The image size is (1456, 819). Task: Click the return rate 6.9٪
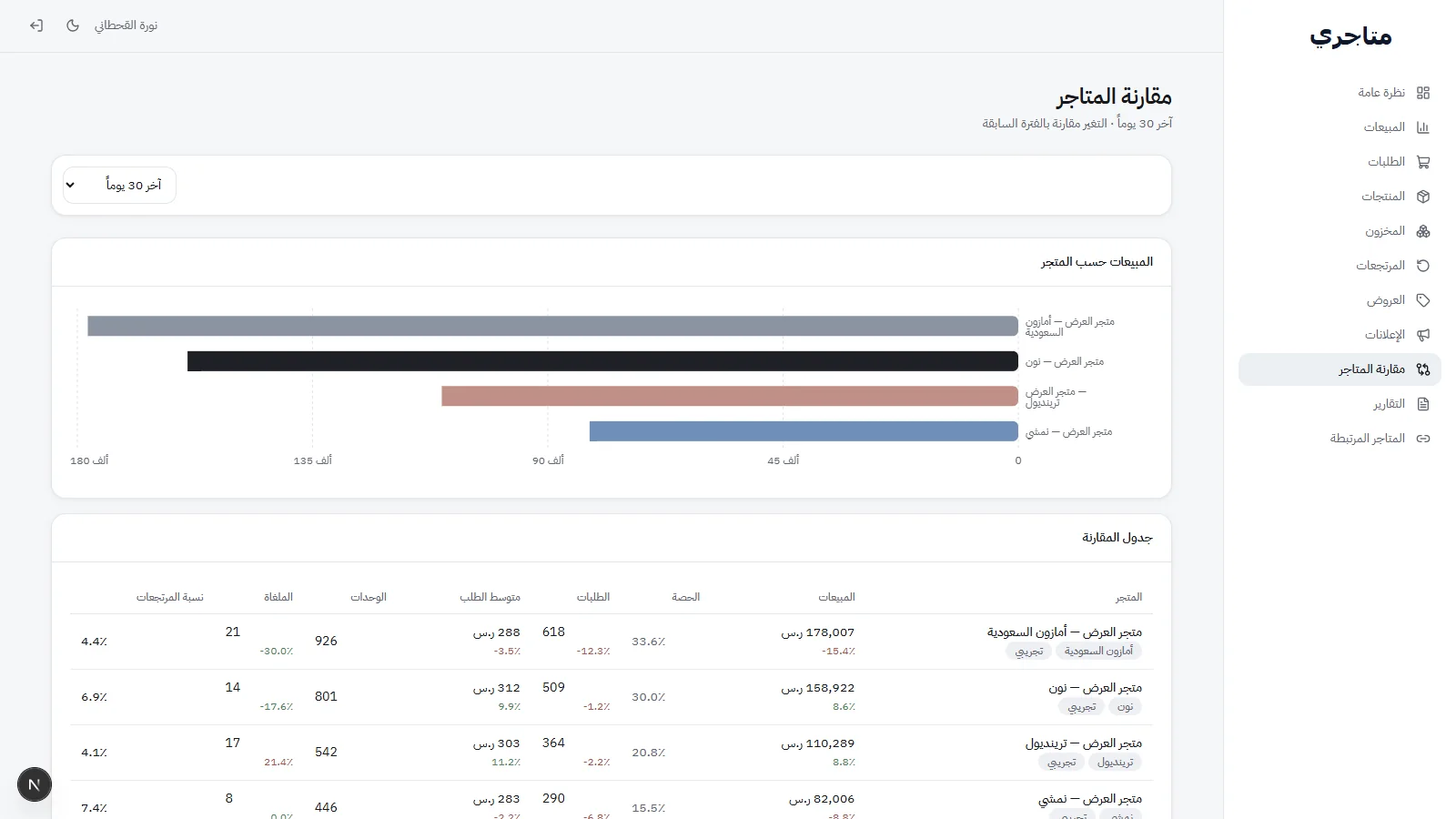(x=95, y=697)
